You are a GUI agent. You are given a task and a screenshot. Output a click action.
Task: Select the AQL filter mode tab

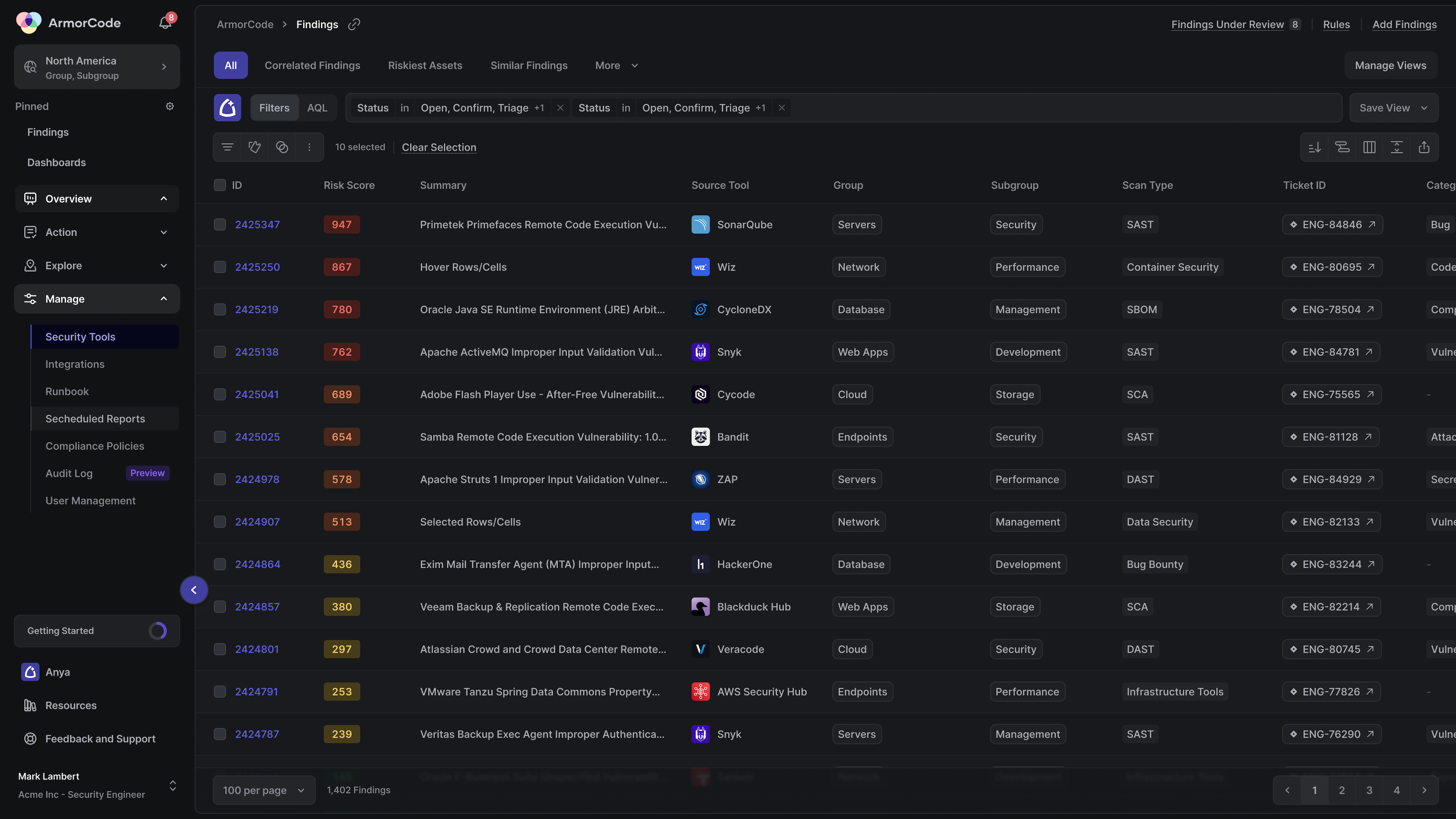click(317, 107)
